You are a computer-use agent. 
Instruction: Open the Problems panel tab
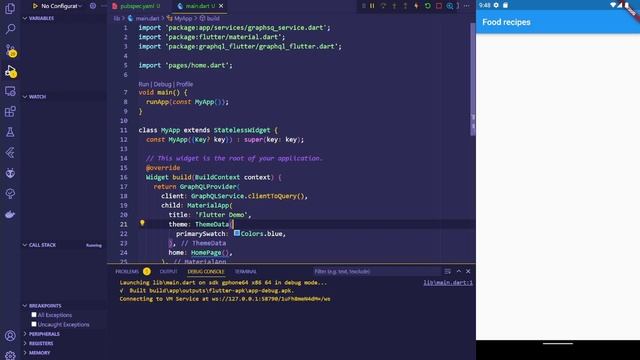click(x=133, y=271)
